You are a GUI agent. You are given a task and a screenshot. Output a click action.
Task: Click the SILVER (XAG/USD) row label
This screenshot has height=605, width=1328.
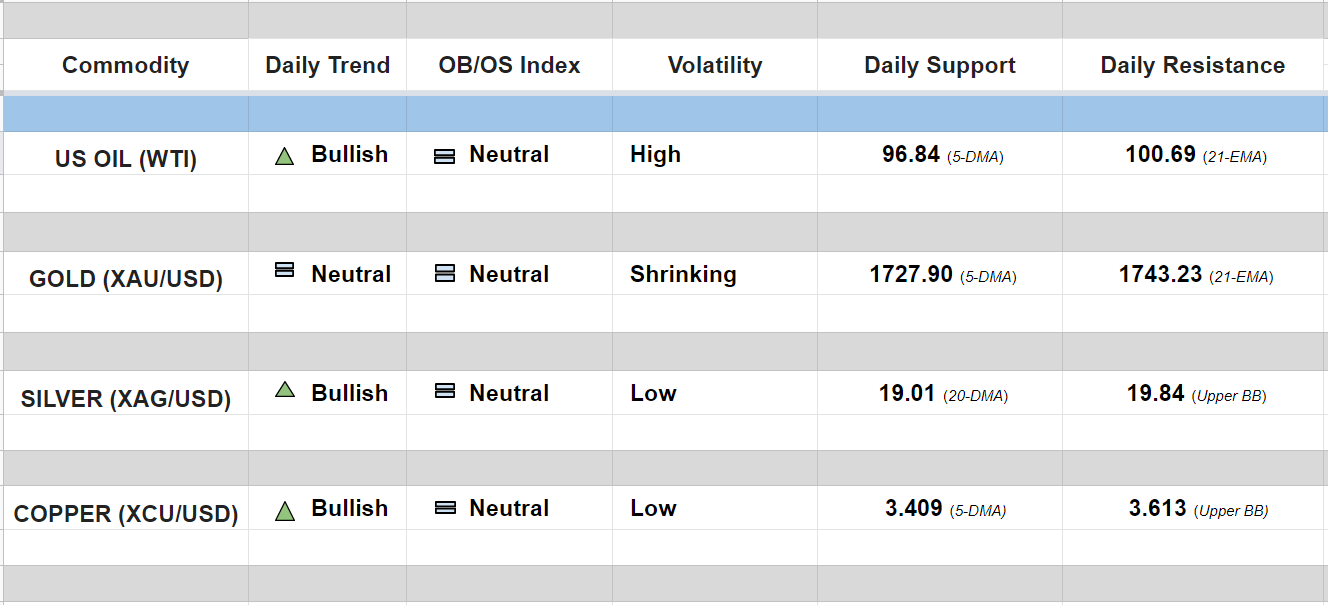125,399
